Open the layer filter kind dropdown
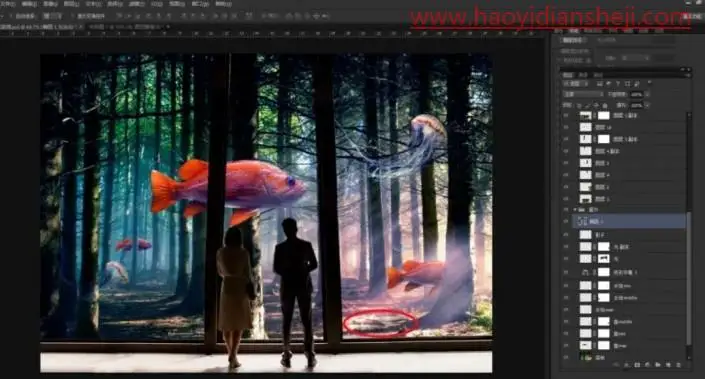Screen dimensions: 705x379 coord(576,84)
